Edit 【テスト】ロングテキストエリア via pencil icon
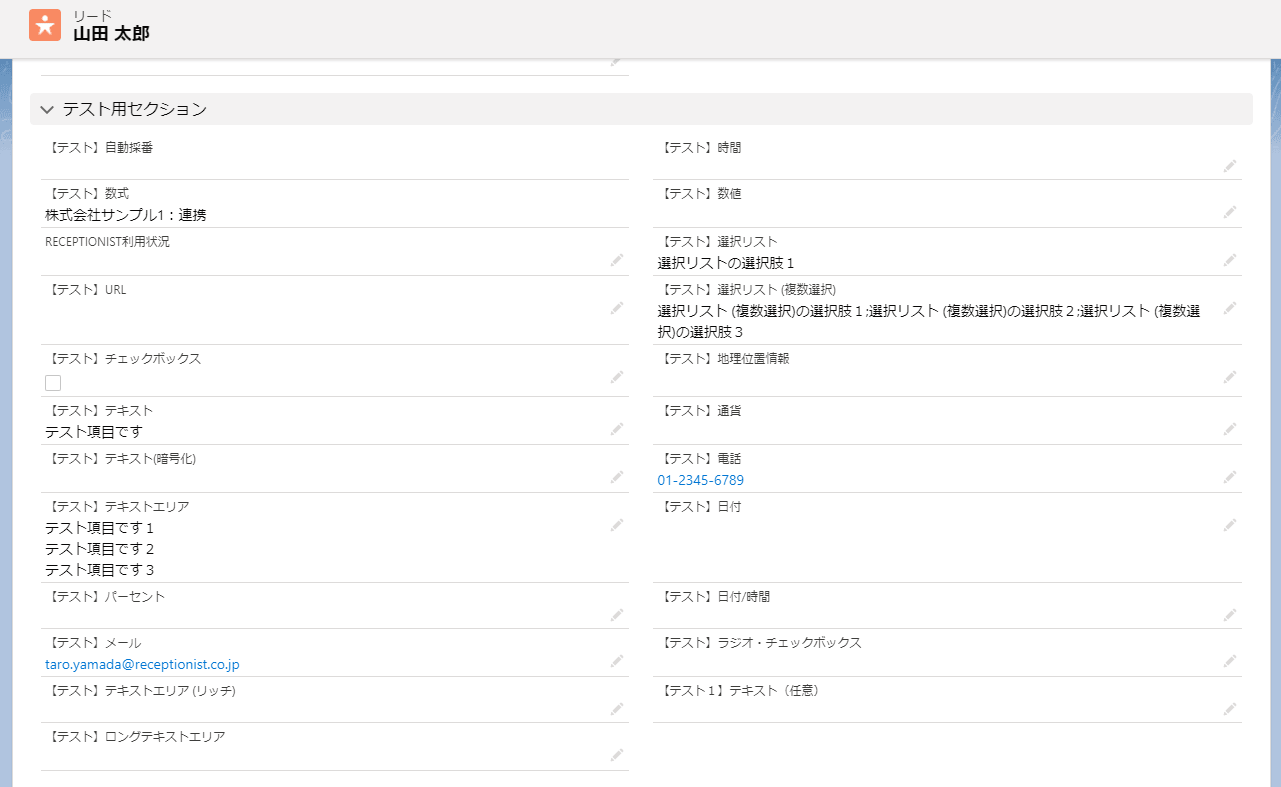1281x787 pixels. [617, 755]
